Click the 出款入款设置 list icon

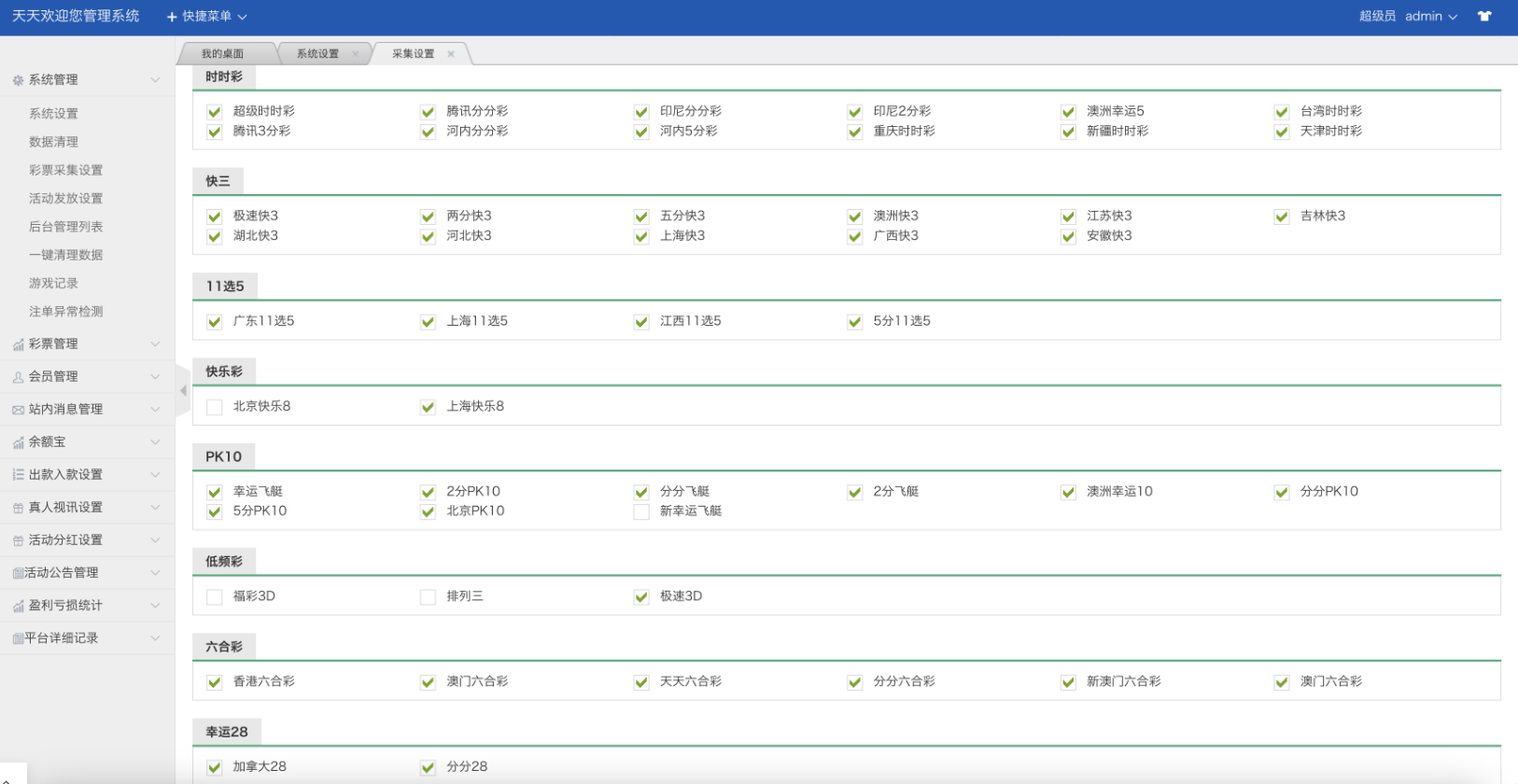[18, 475]
